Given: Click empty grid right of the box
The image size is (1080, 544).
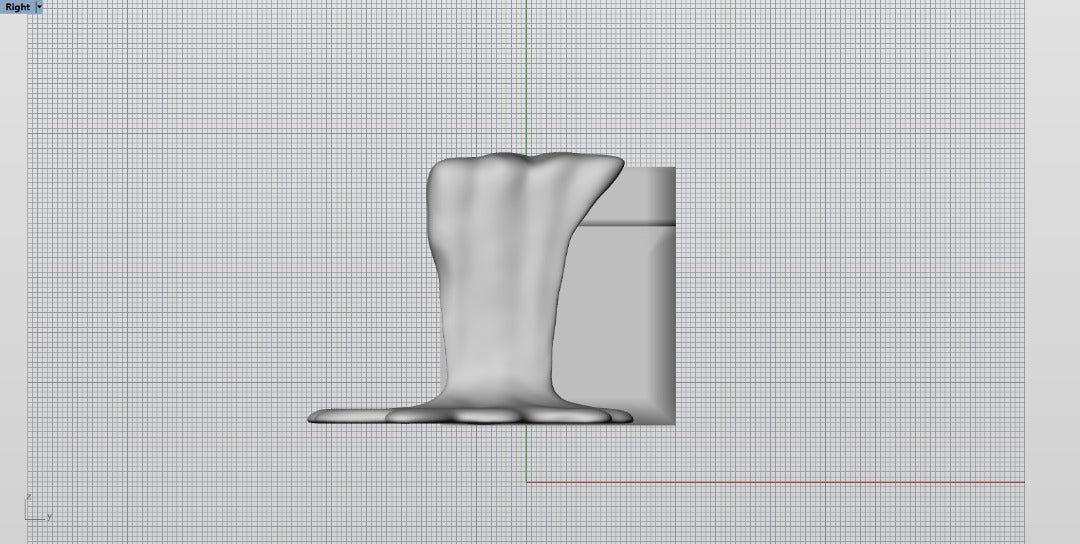Looking at the screenshot, I should click(850, 300).
